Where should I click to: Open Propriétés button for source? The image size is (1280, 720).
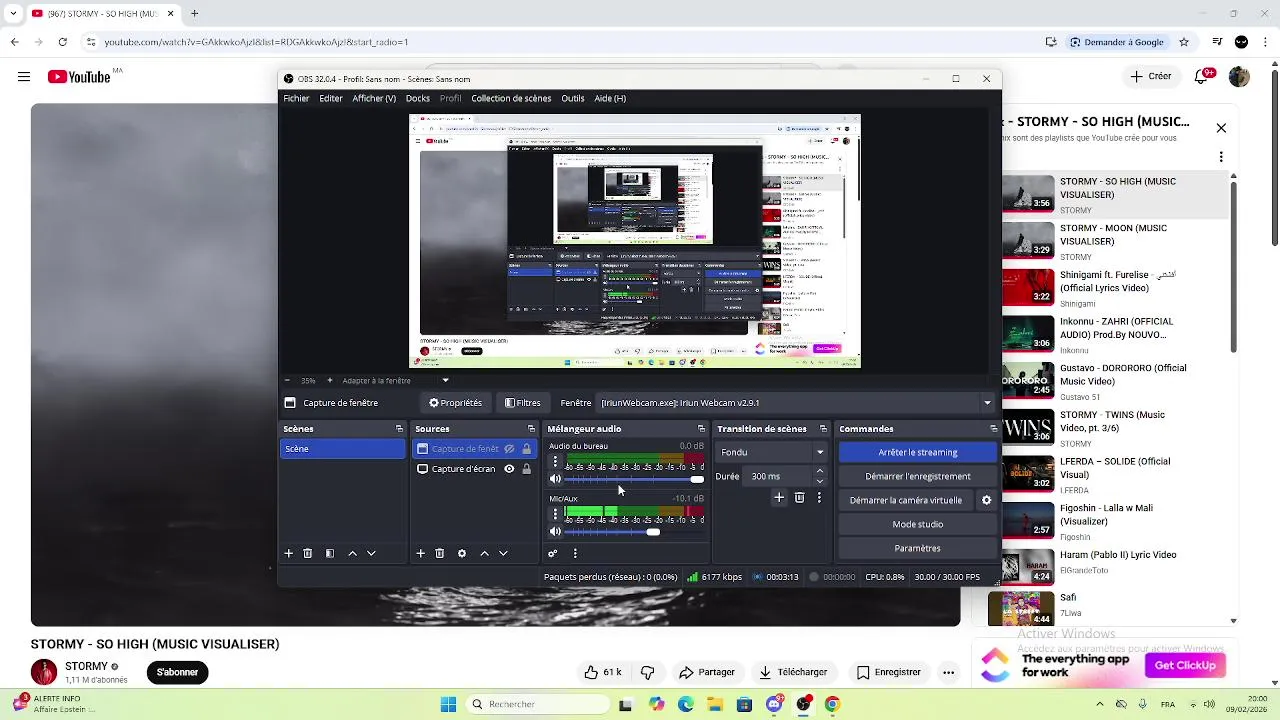456,403
